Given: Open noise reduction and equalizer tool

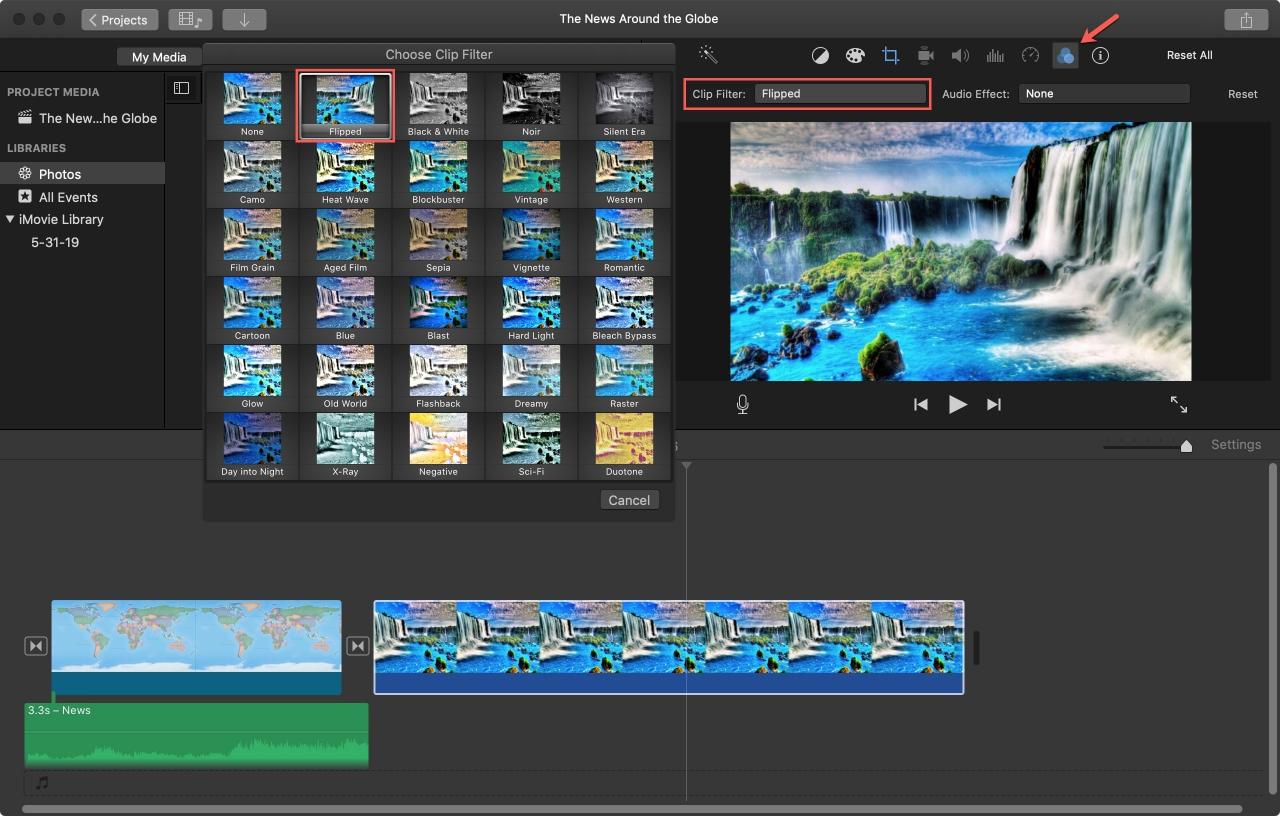Looking at the screenshot, I should 995,56.
